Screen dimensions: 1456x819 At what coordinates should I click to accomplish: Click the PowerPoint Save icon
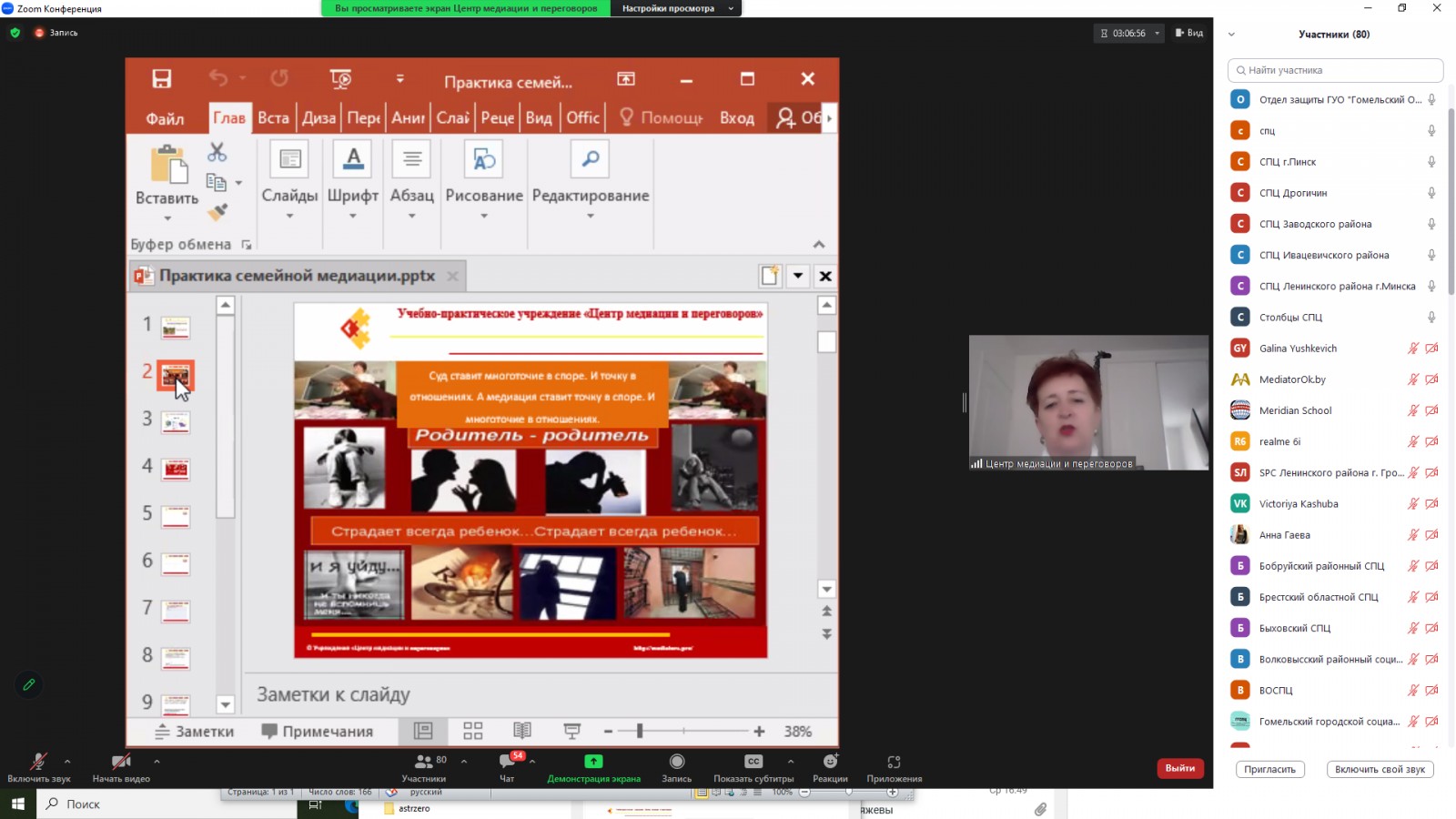(162, 79)
